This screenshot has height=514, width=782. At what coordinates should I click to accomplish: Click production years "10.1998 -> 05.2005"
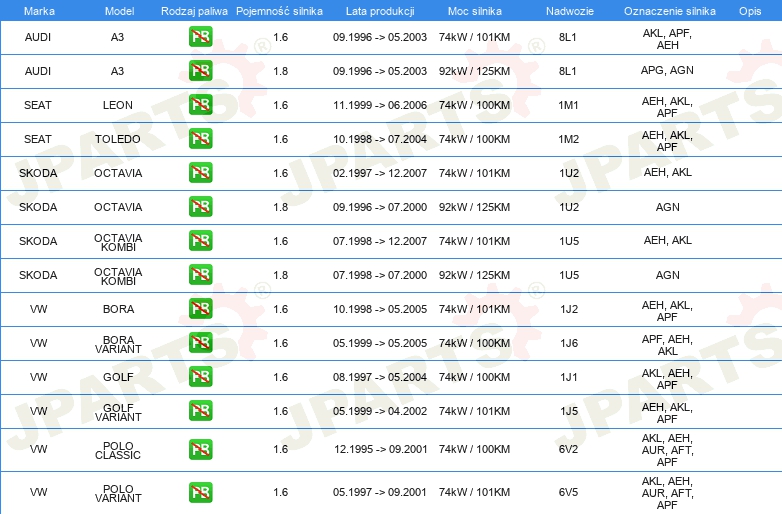coord(380,309)
